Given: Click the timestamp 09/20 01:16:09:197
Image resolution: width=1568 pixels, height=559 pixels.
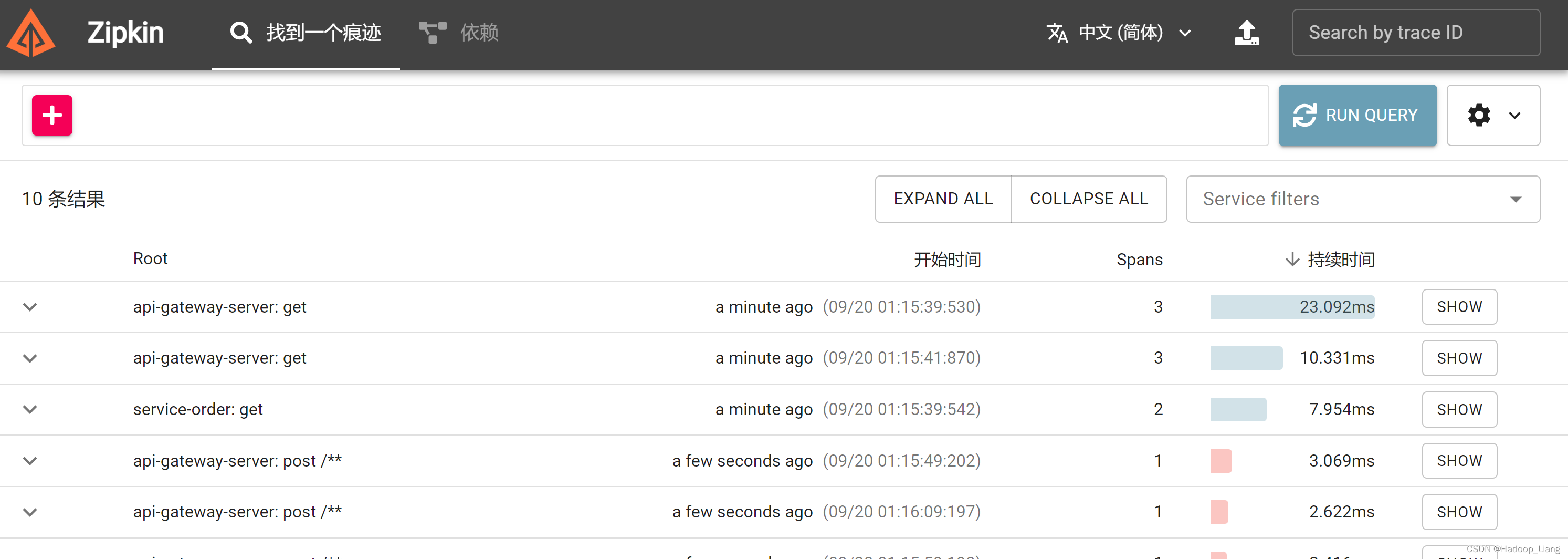Looking at the screenshot, I should pos(901,512).
